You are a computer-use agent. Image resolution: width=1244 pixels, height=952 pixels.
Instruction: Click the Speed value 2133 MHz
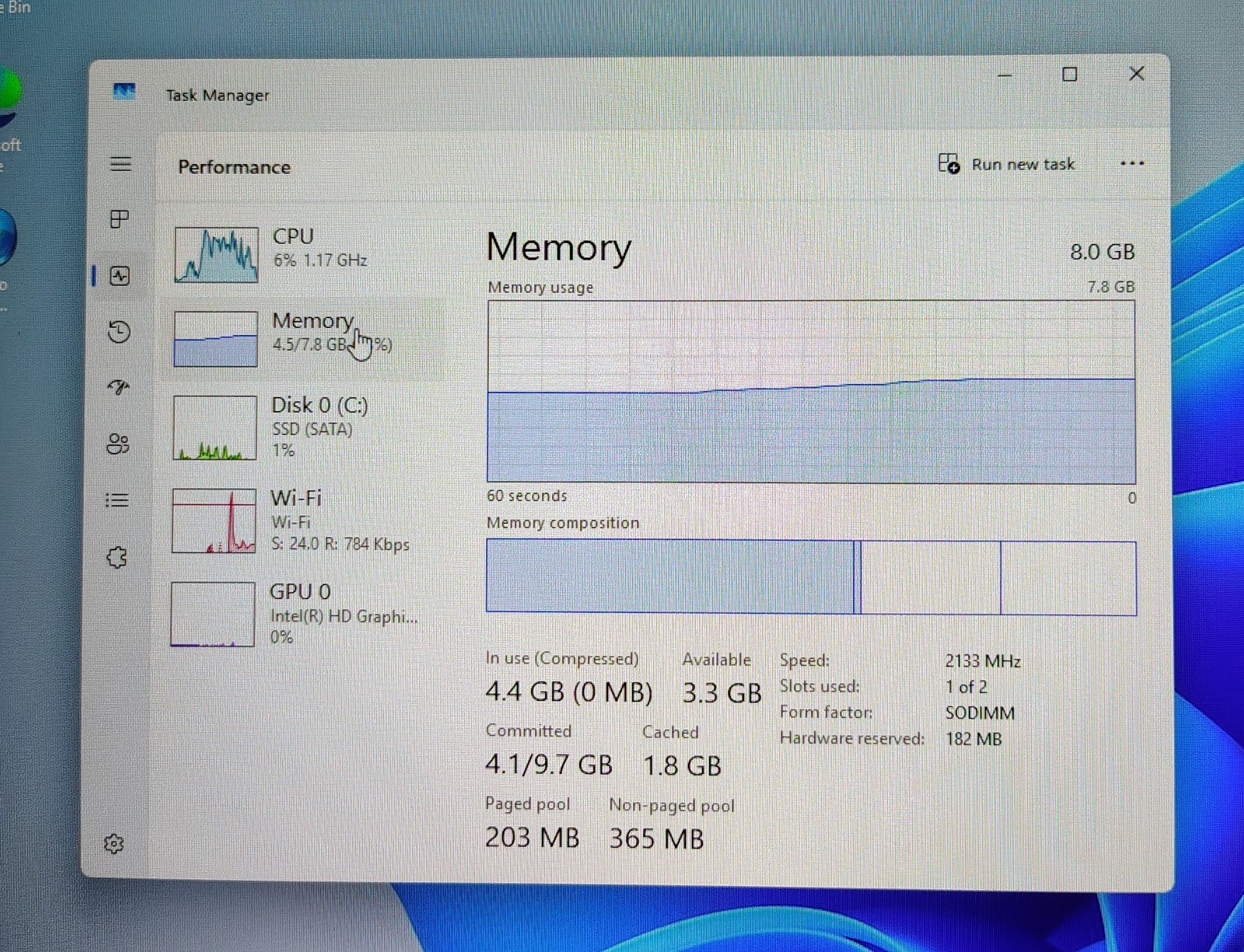[x=983, y=661]
